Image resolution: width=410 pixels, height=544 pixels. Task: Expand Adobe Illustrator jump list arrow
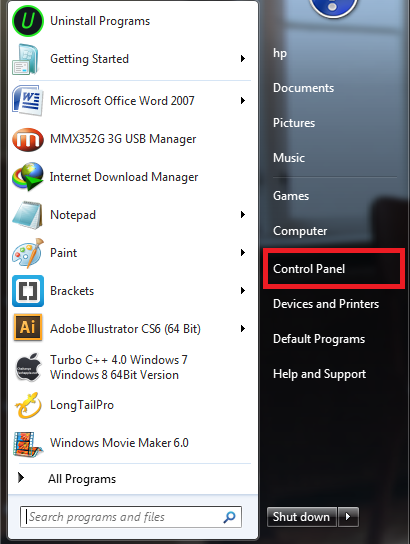pyautogui.click(x=243, y=329)
